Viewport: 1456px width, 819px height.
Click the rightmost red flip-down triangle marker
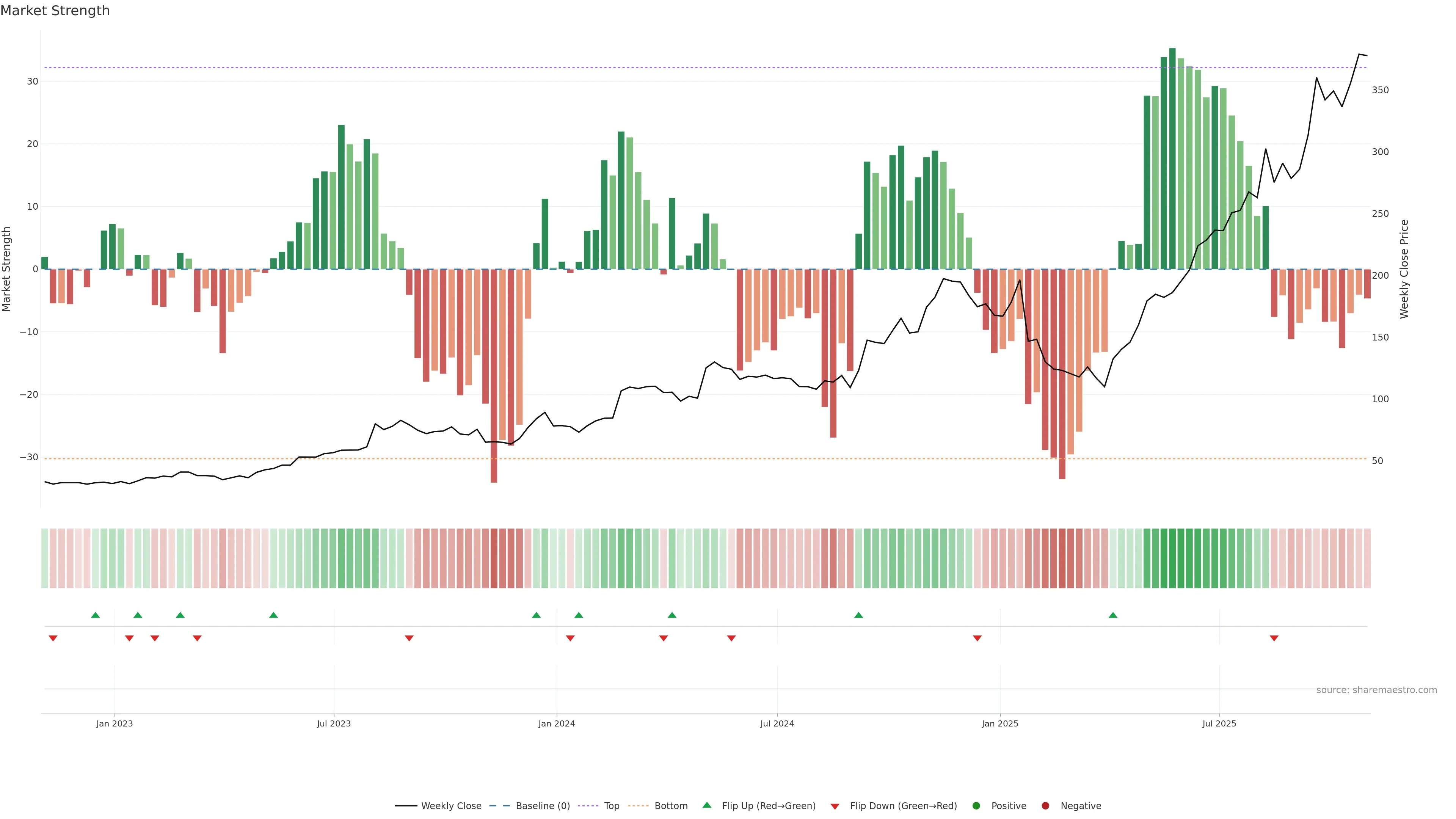(1274, 638)
